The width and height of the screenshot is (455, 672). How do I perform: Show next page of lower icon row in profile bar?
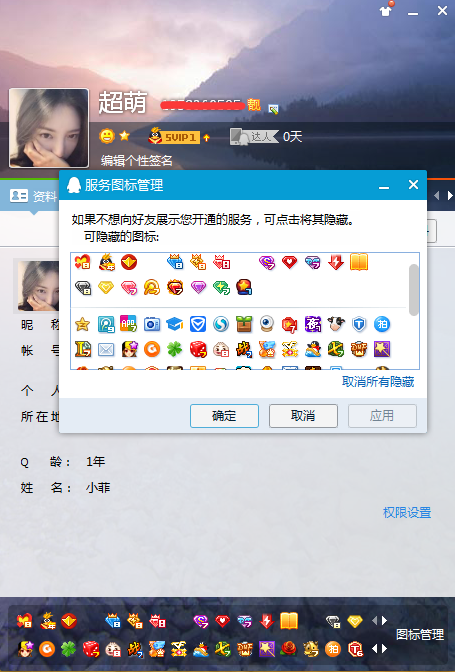384,649
